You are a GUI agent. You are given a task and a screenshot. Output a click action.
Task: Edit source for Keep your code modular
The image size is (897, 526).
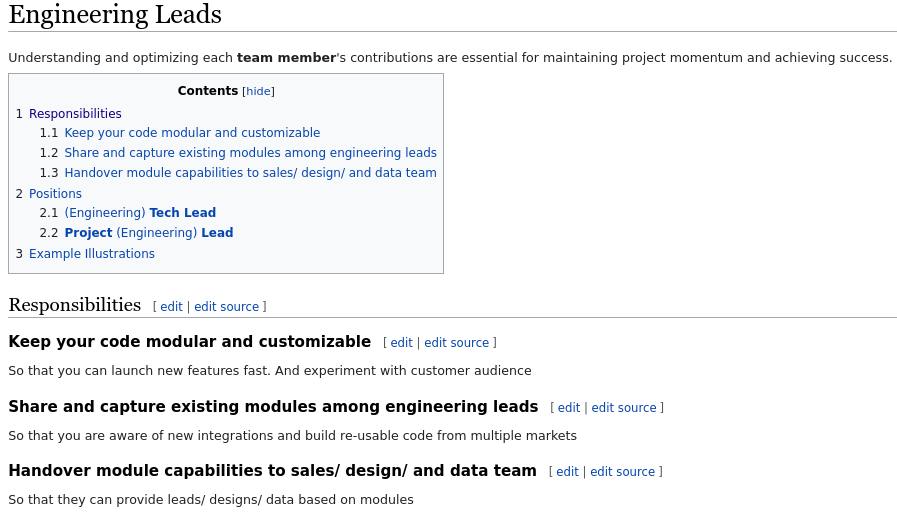[457, 343]
